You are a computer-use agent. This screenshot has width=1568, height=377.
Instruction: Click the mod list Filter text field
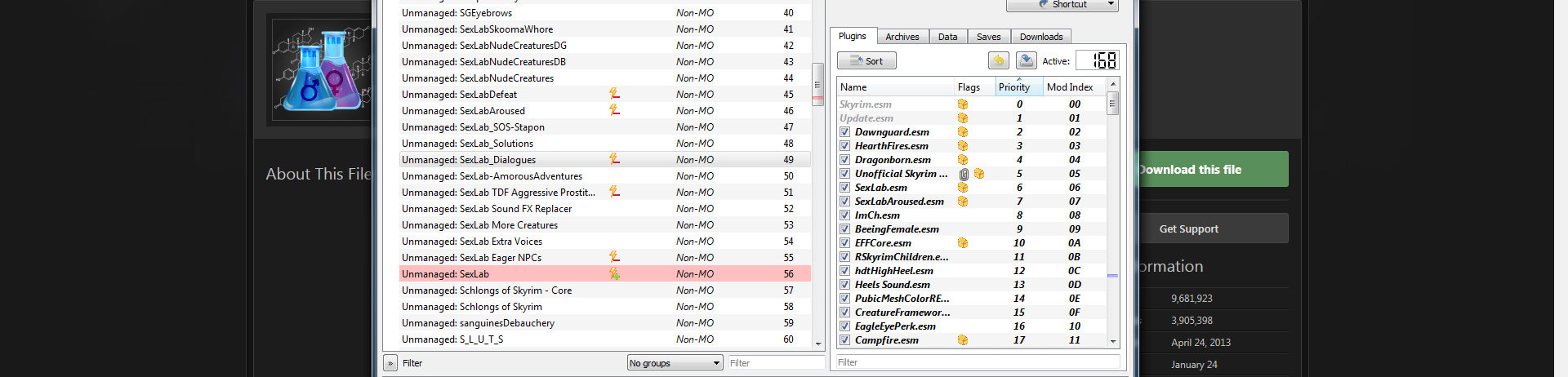coord(775,363)
